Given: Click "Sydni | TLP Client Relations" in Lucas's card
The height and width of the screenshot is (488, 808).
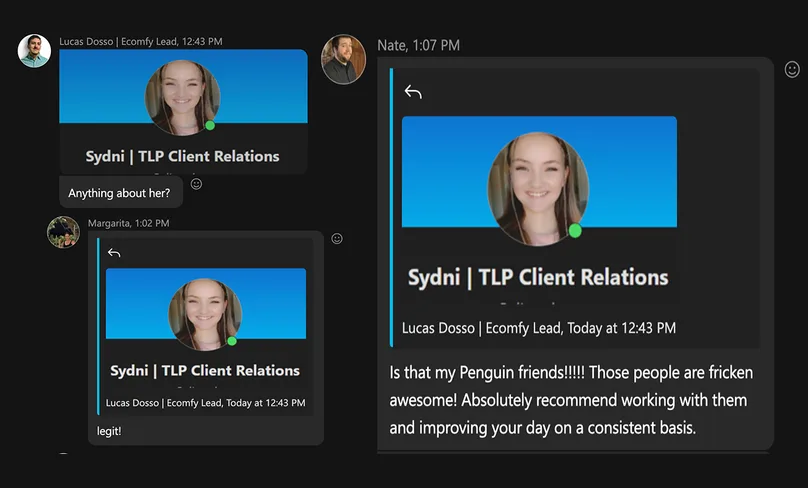Looking at the screenshot, I should tap(182, 156).
